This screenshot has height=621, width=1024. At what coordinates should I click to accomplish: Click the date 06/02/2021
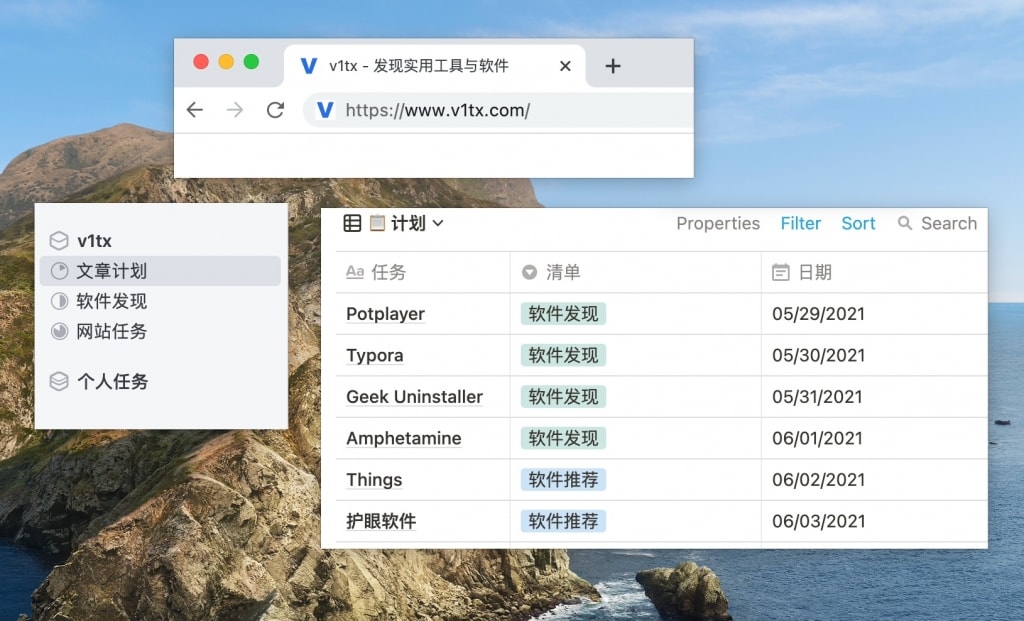point(818,480)
